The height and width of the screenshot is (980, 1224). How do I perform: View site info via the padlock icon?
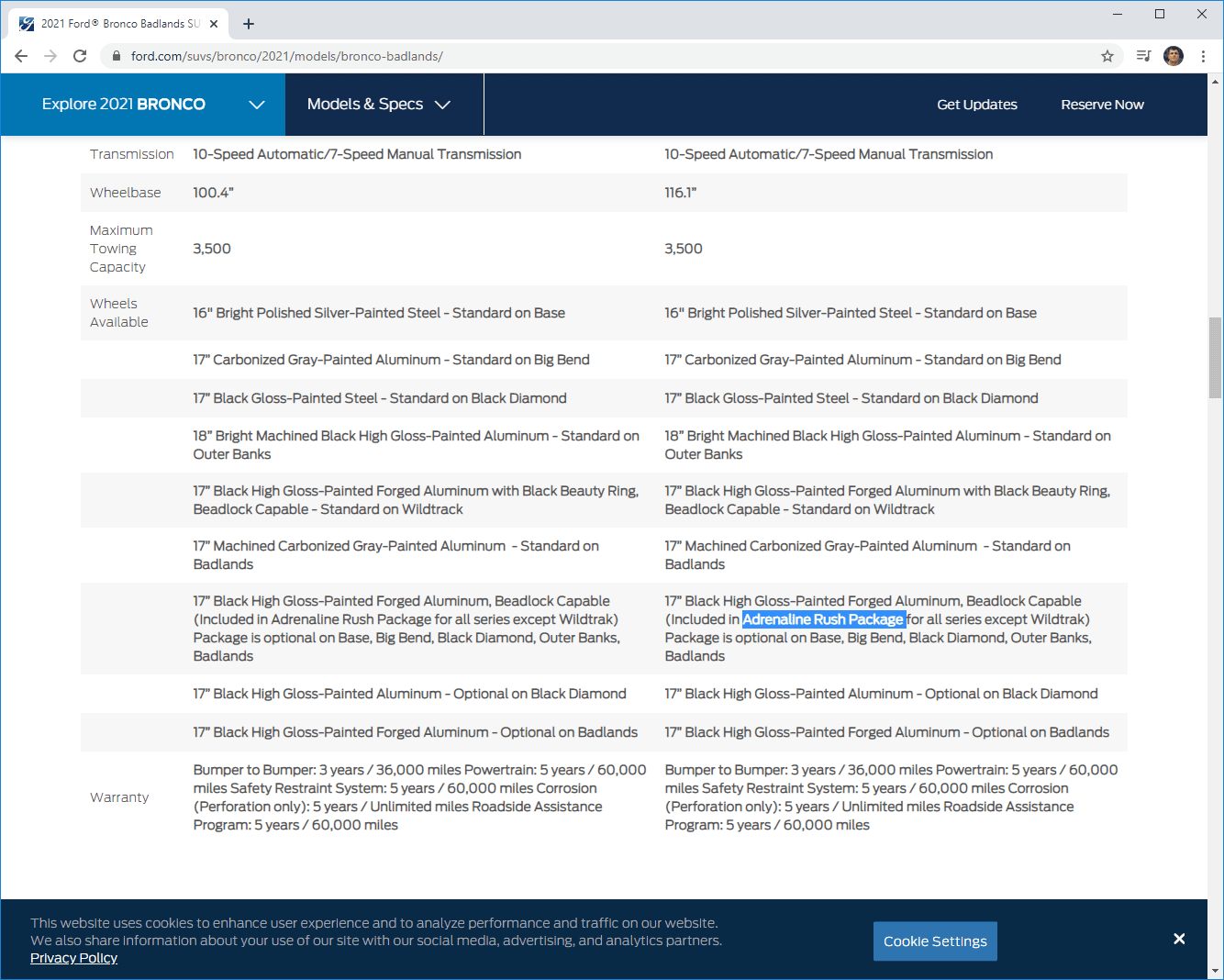point(117,56)
